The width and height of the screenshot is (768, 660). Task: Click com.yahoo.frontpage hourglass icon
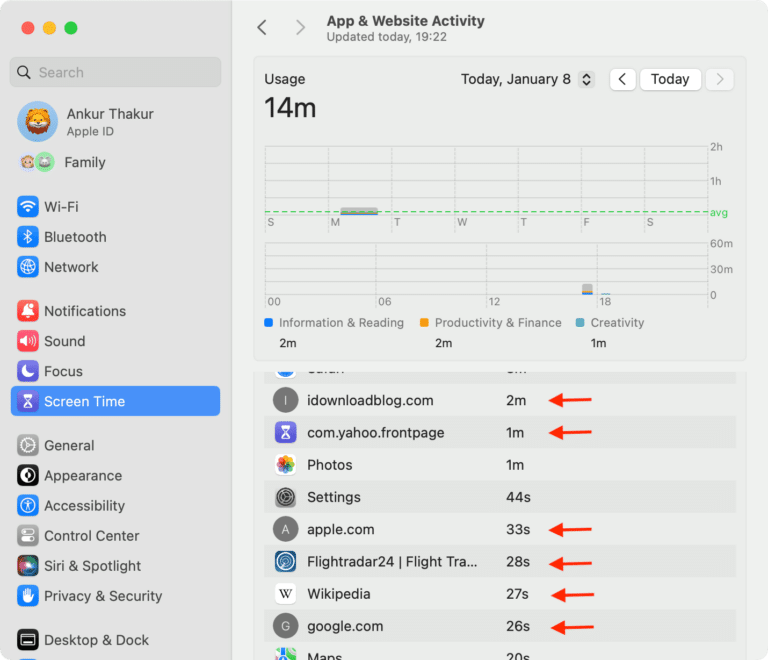(x=286, y=432)
